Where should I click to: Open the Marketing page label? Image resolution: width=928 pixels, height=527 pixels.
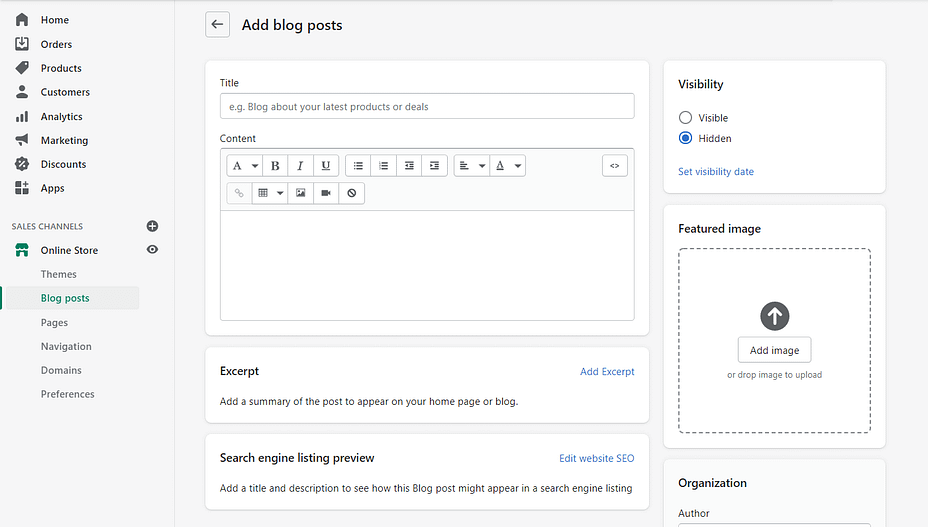pos(65,140)
